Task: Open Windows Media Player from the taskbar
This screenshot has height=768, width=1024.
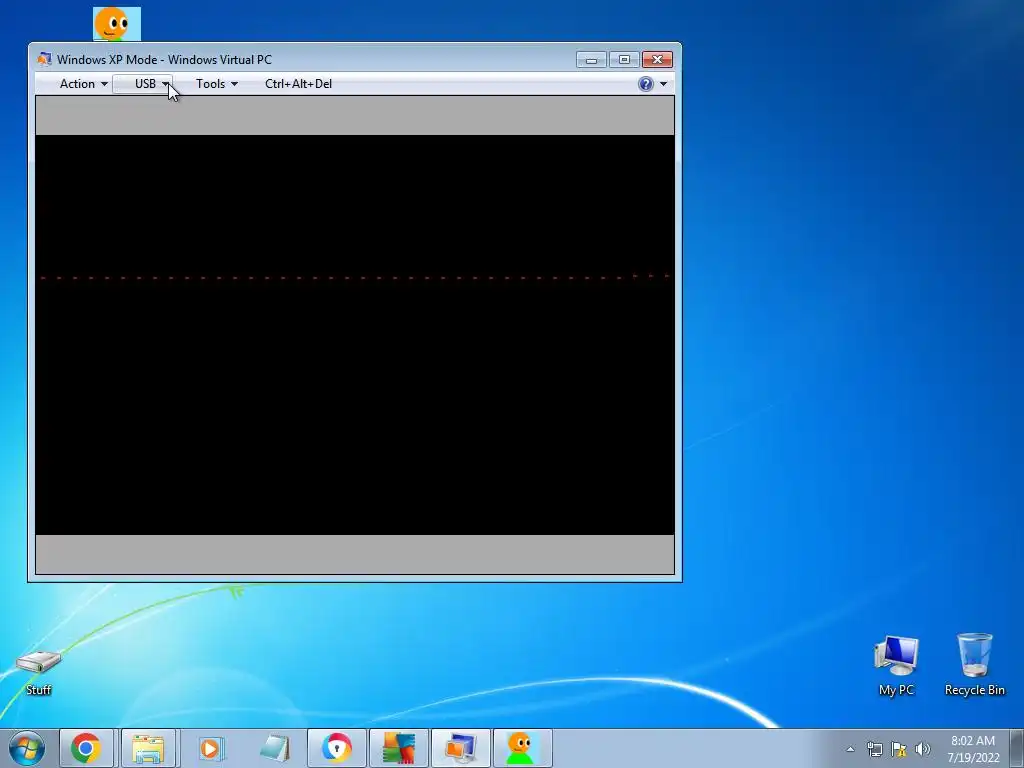Action: pos(210,748)
